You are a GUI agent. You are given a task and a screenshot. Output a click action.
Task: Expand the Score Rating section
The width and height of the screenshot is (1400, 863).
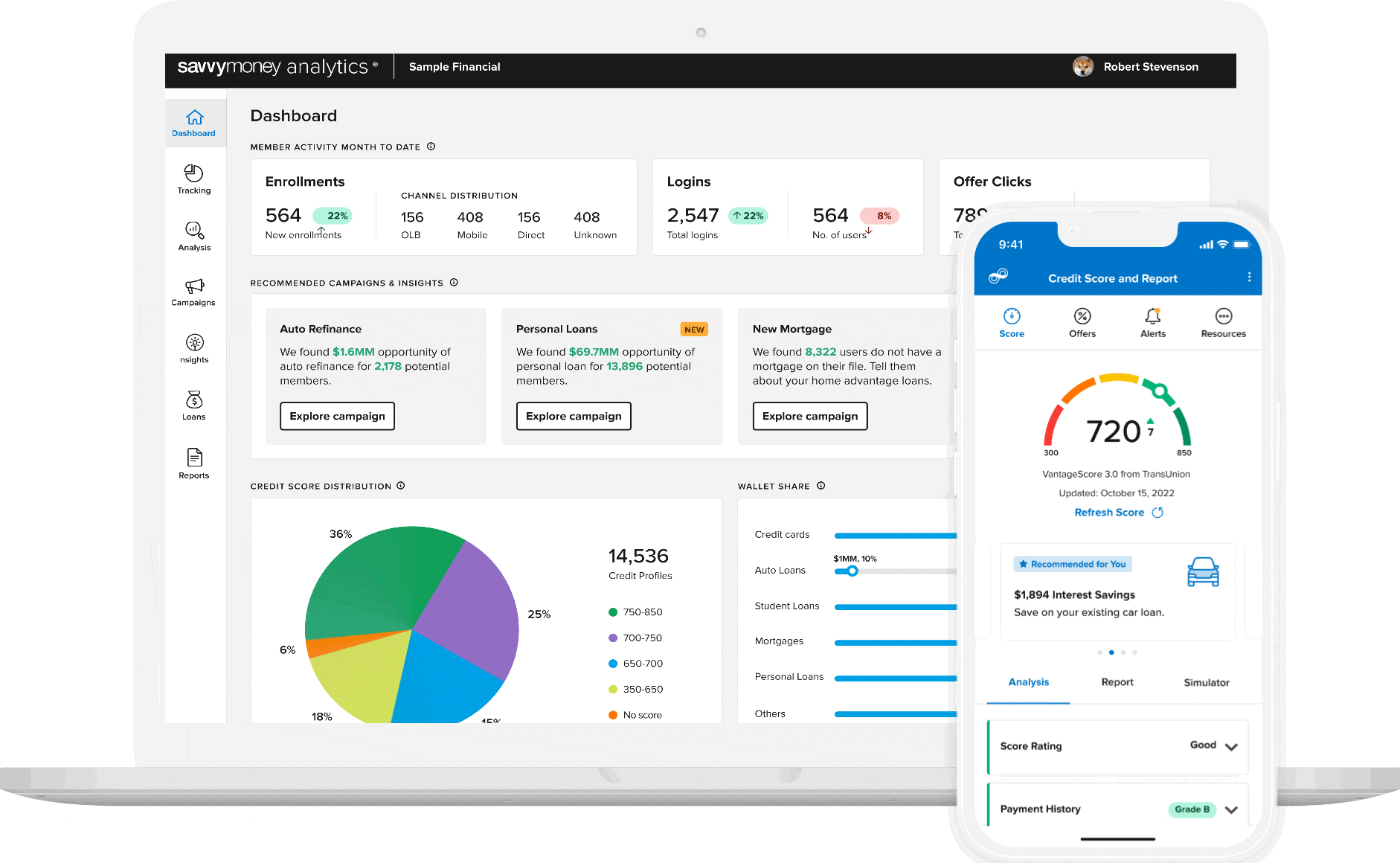[x=1230, y=746]
